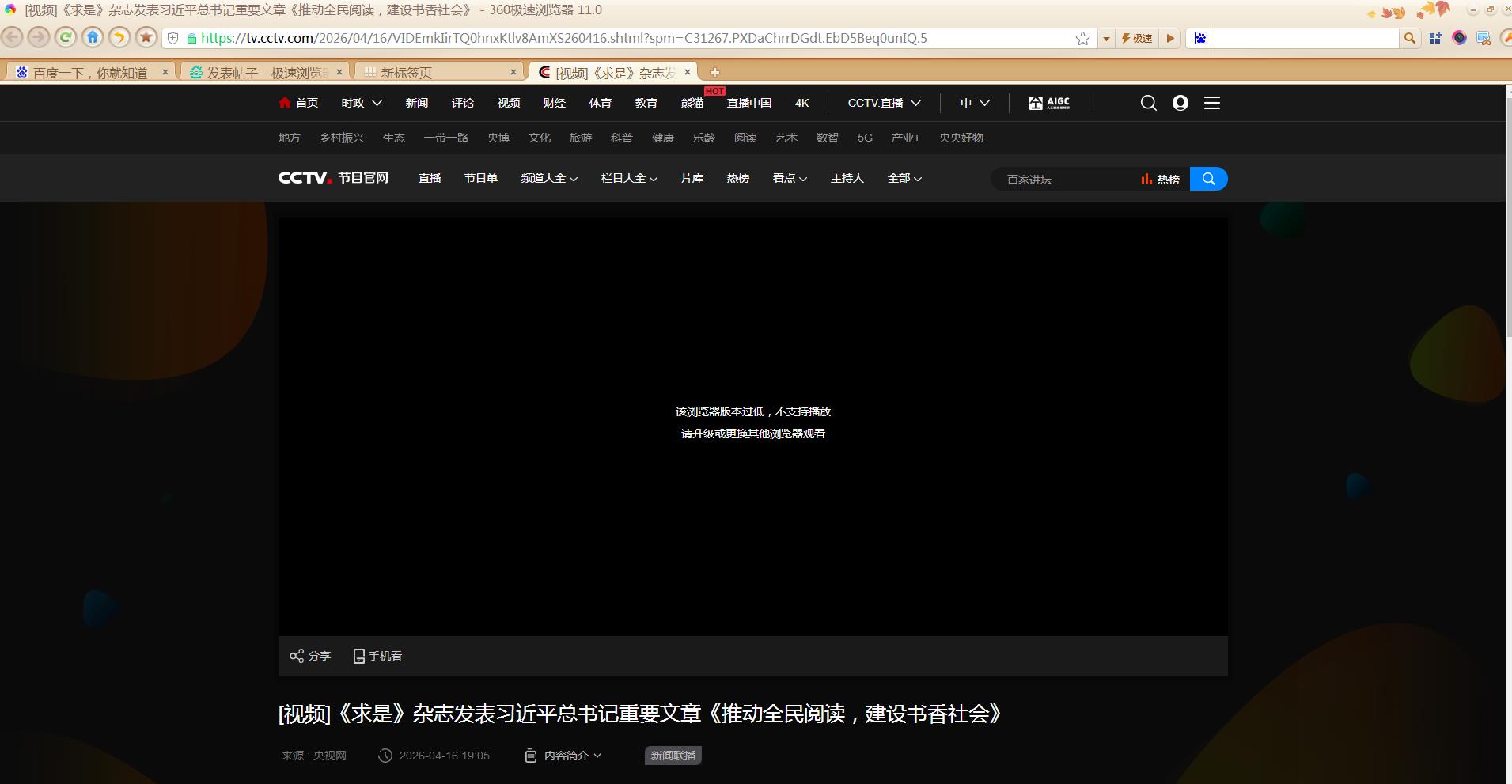The image size is (1512, 784).
Task: Open the 新闻 section
Action: [x=417, y=103]
